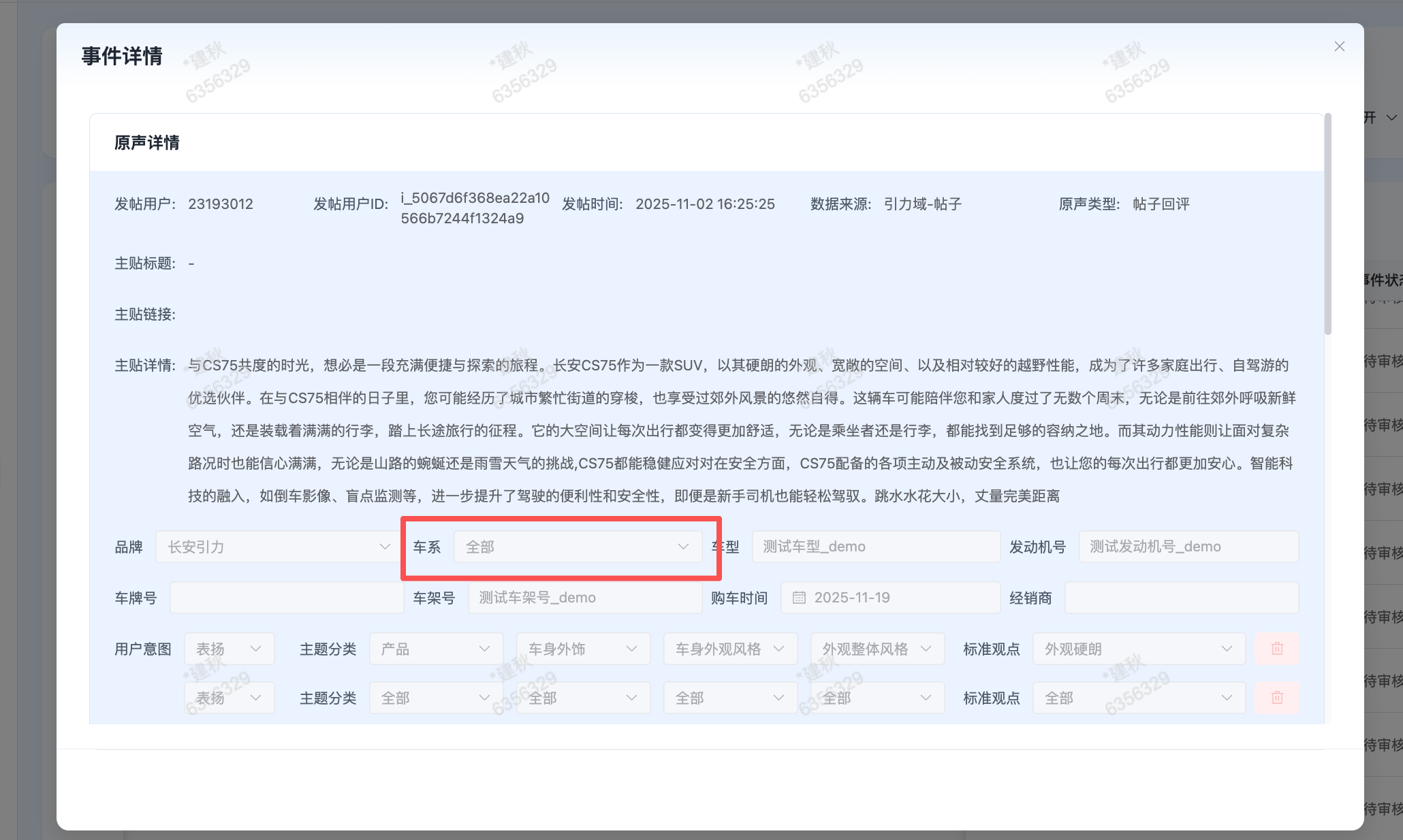Open the second row 主题分类 全部 dropdown

[435, 697]
